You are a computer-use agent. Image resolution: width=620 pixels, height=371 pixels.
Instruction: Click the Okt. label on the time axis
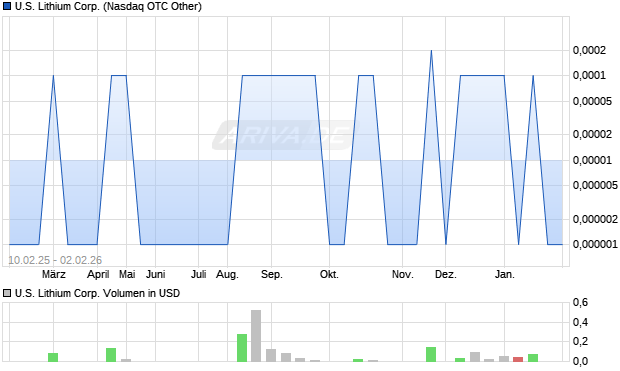[x=329, y=274]
